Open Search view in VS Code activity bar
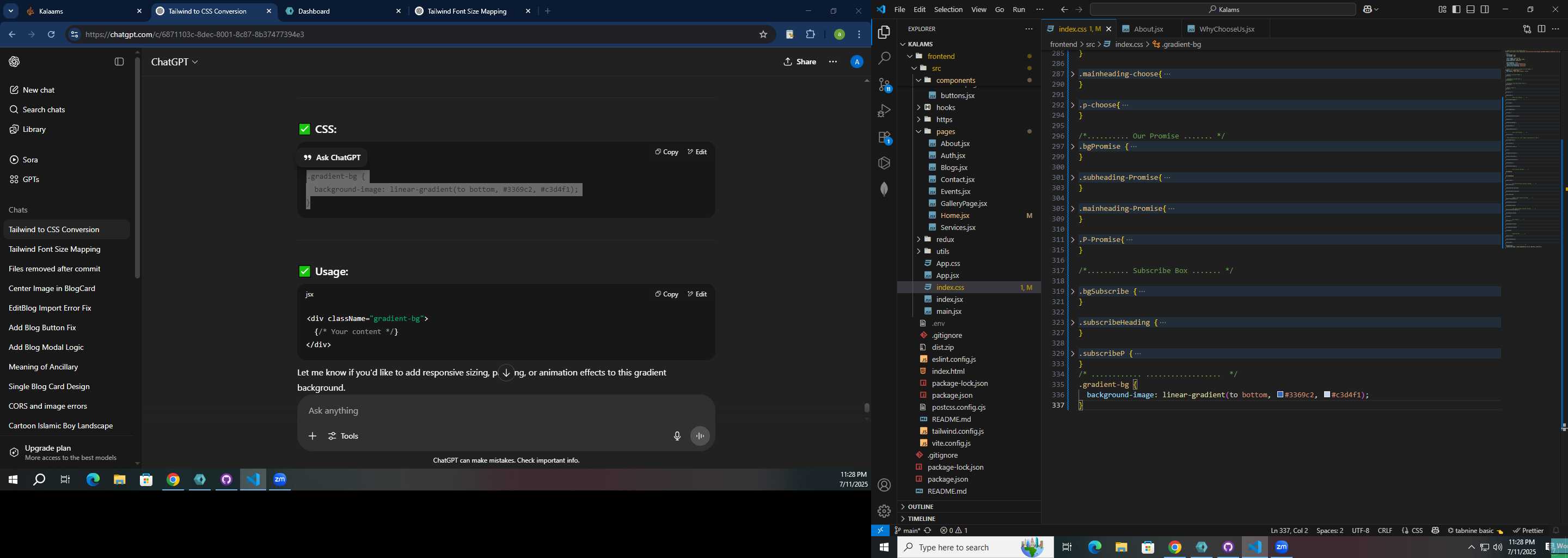 884,58
